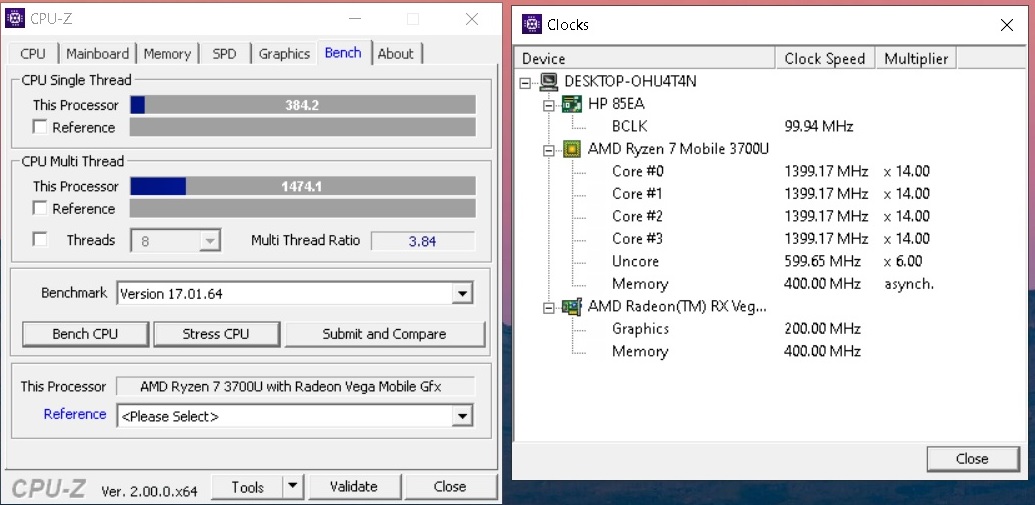Select the Core #1 row

tap(638, 193)
